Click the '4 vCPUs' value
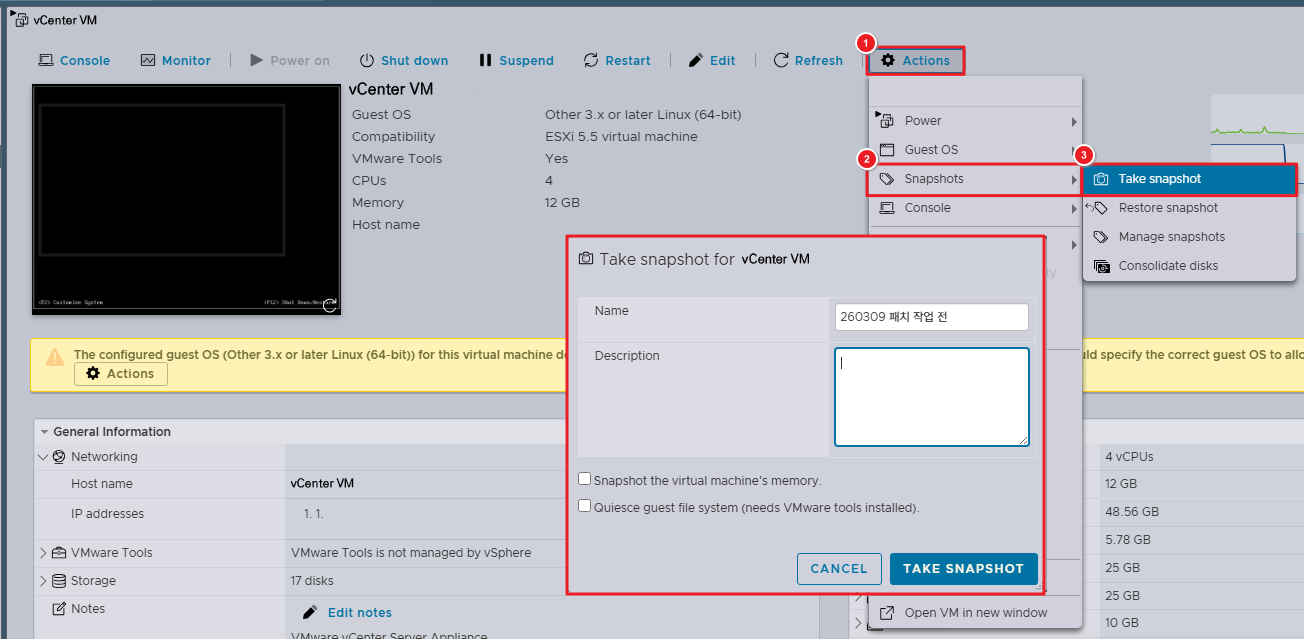 point(1129,457)
